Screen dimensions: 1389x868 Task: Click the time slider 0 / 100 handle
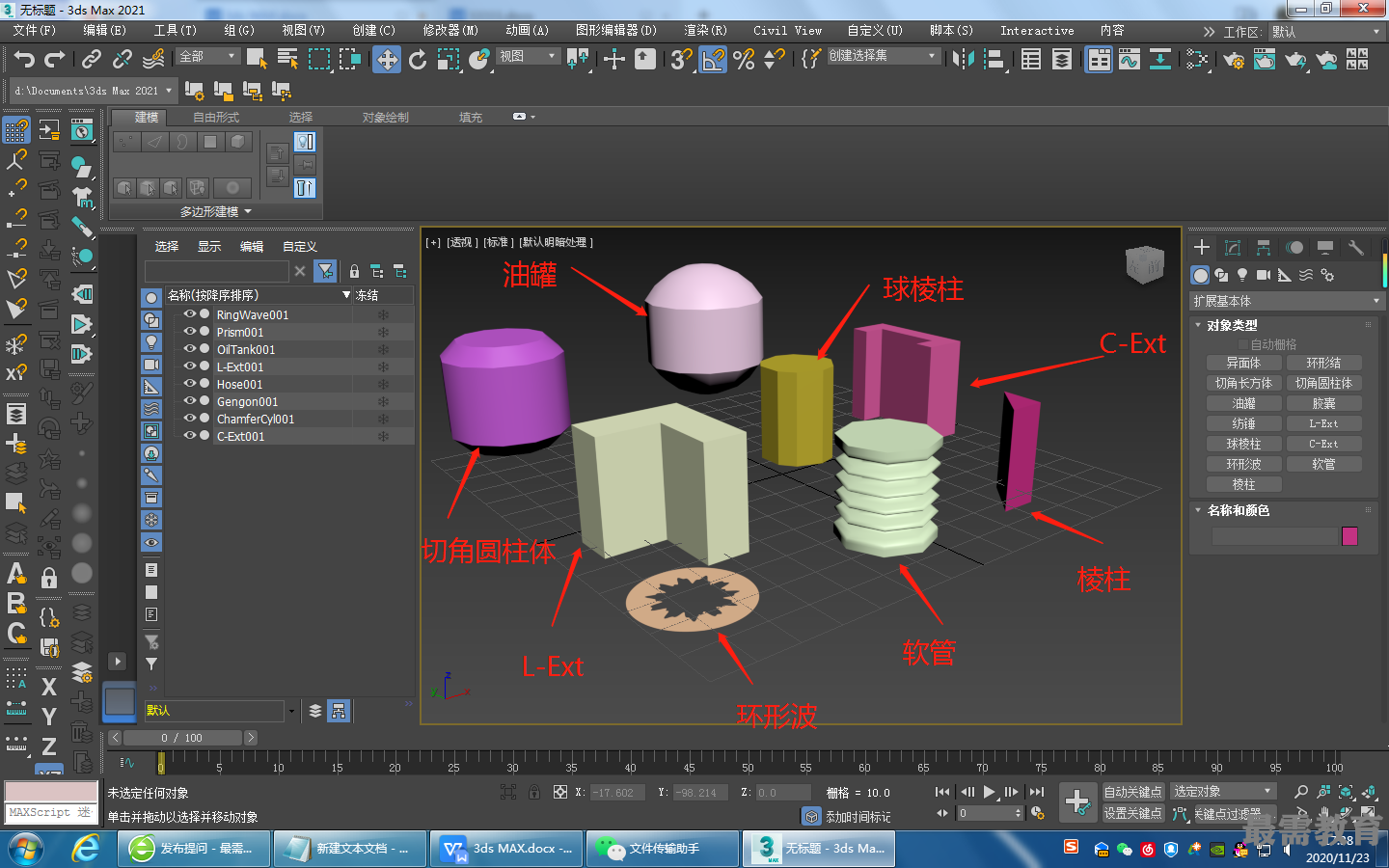(183, 738)
